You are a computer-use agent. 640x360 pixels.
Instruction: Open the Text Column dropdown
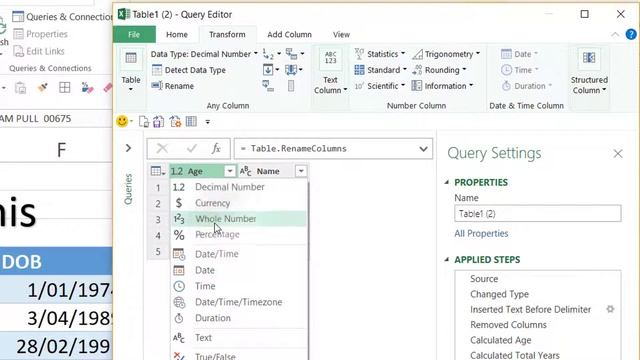pyautogui.click(x=330, y=72)
